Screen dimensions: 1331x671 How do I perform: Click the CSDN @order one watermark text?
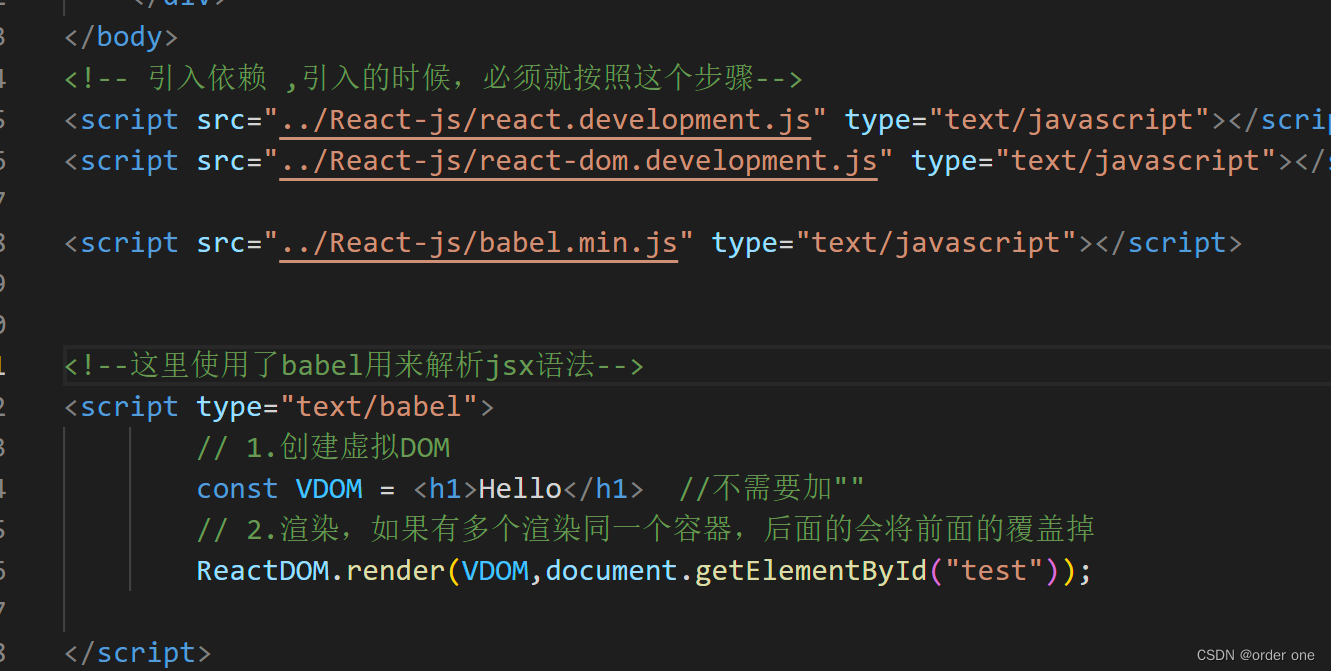pos(1256,654)
